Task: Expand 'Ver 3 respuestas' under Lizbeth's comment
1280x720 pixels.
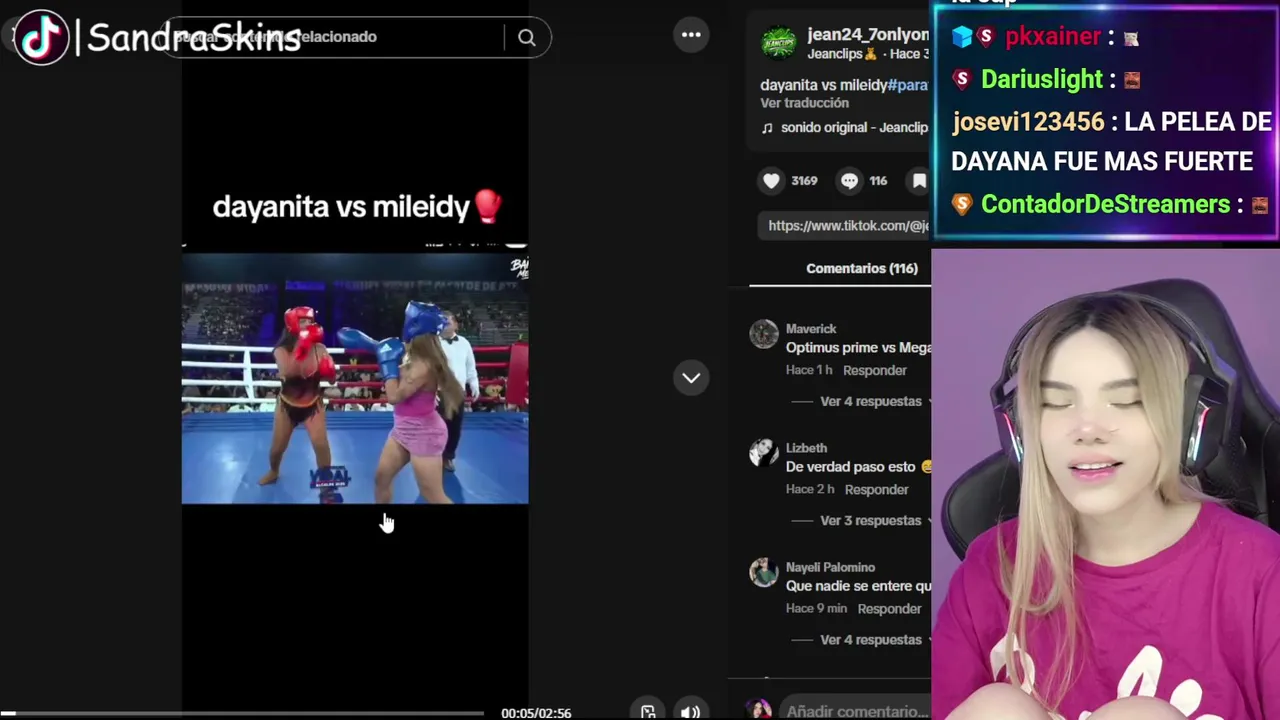Action: click(x=870, y=520)
